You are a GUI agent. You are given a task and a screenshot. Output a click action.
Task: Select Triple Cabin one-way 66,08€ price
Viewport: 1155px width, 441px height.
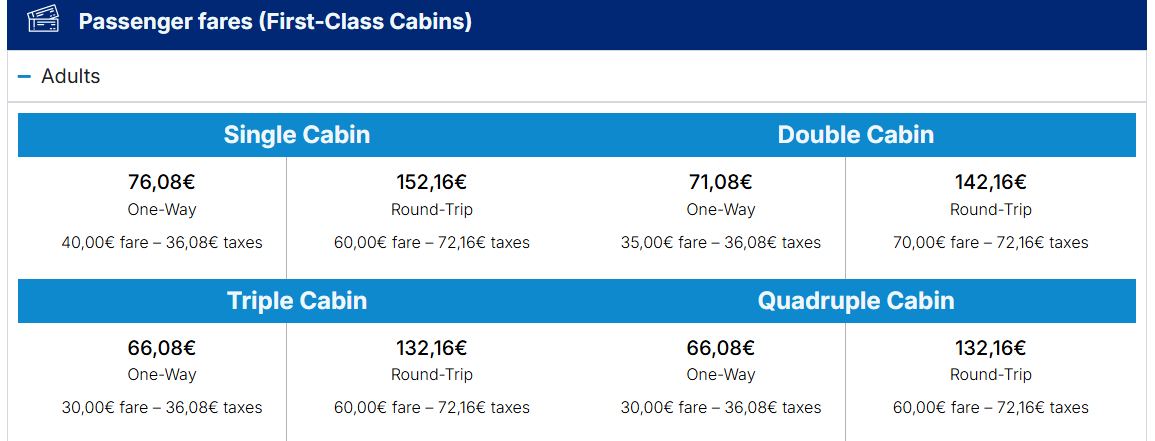tap(162, 347)
